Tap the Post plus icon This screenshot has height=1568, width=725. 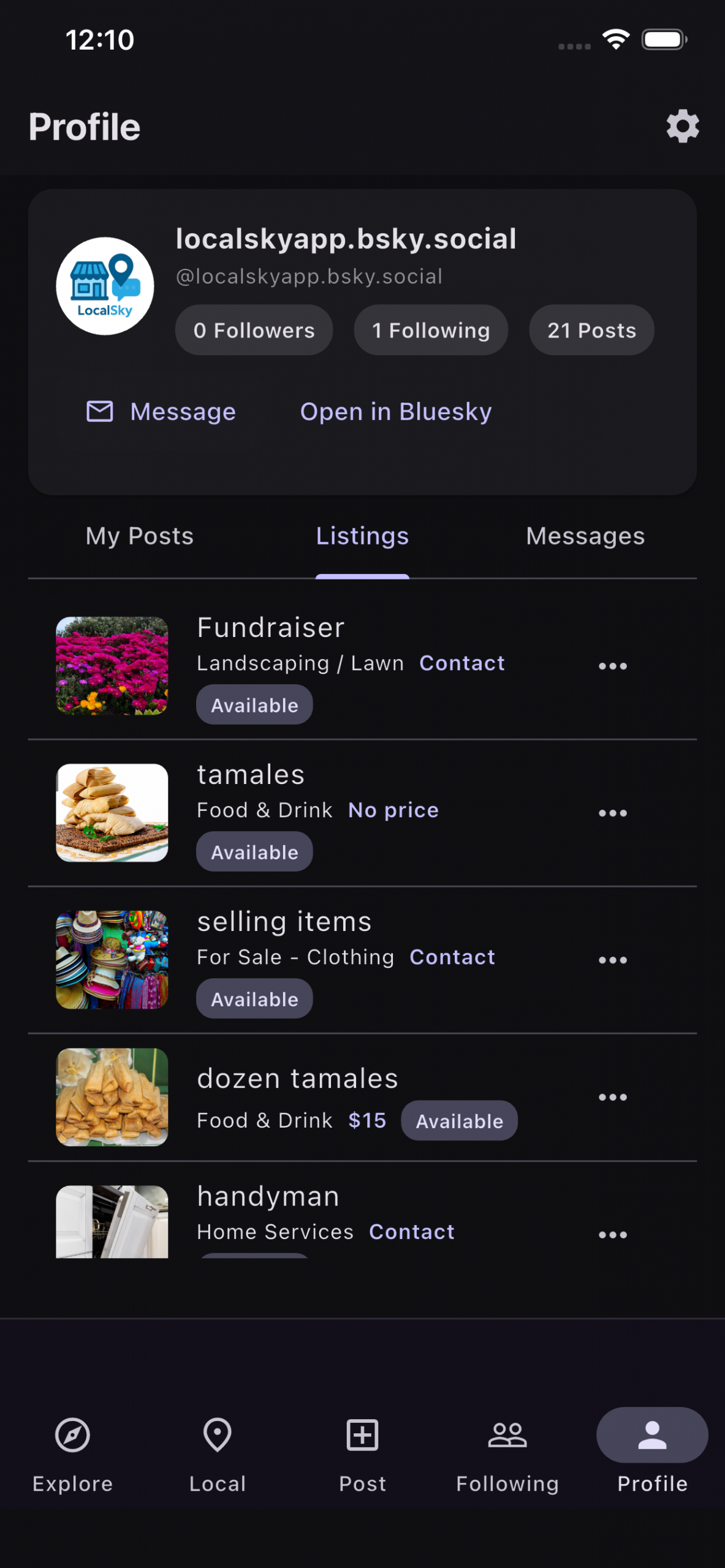click(362, 1434)
